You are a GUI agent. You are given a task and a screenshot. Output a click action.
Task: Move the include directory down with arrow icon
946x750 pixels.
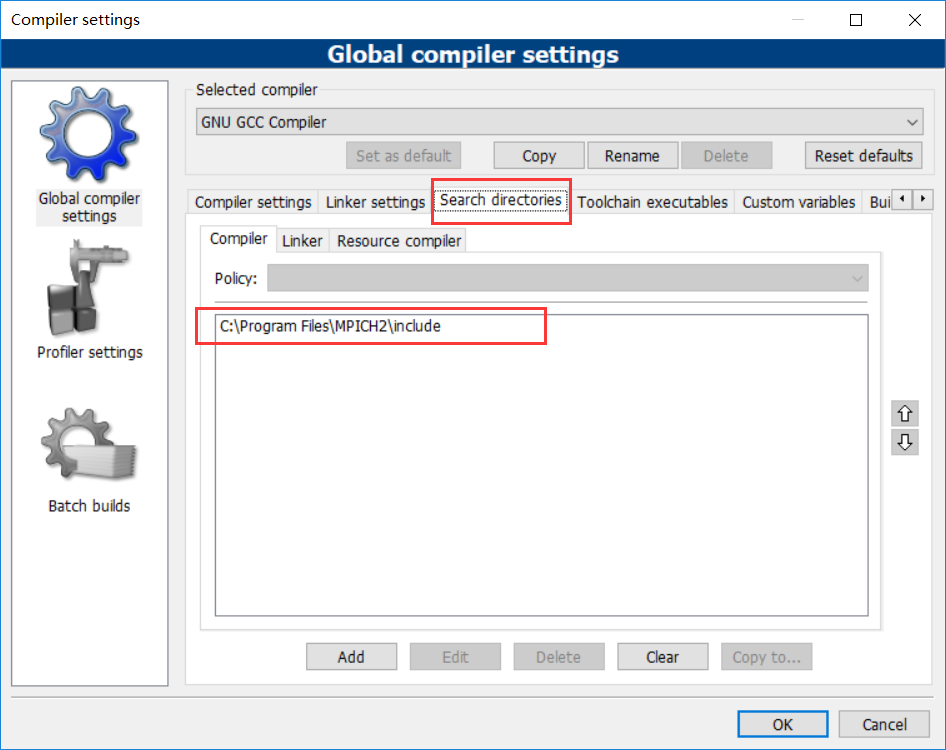[904, 441]
